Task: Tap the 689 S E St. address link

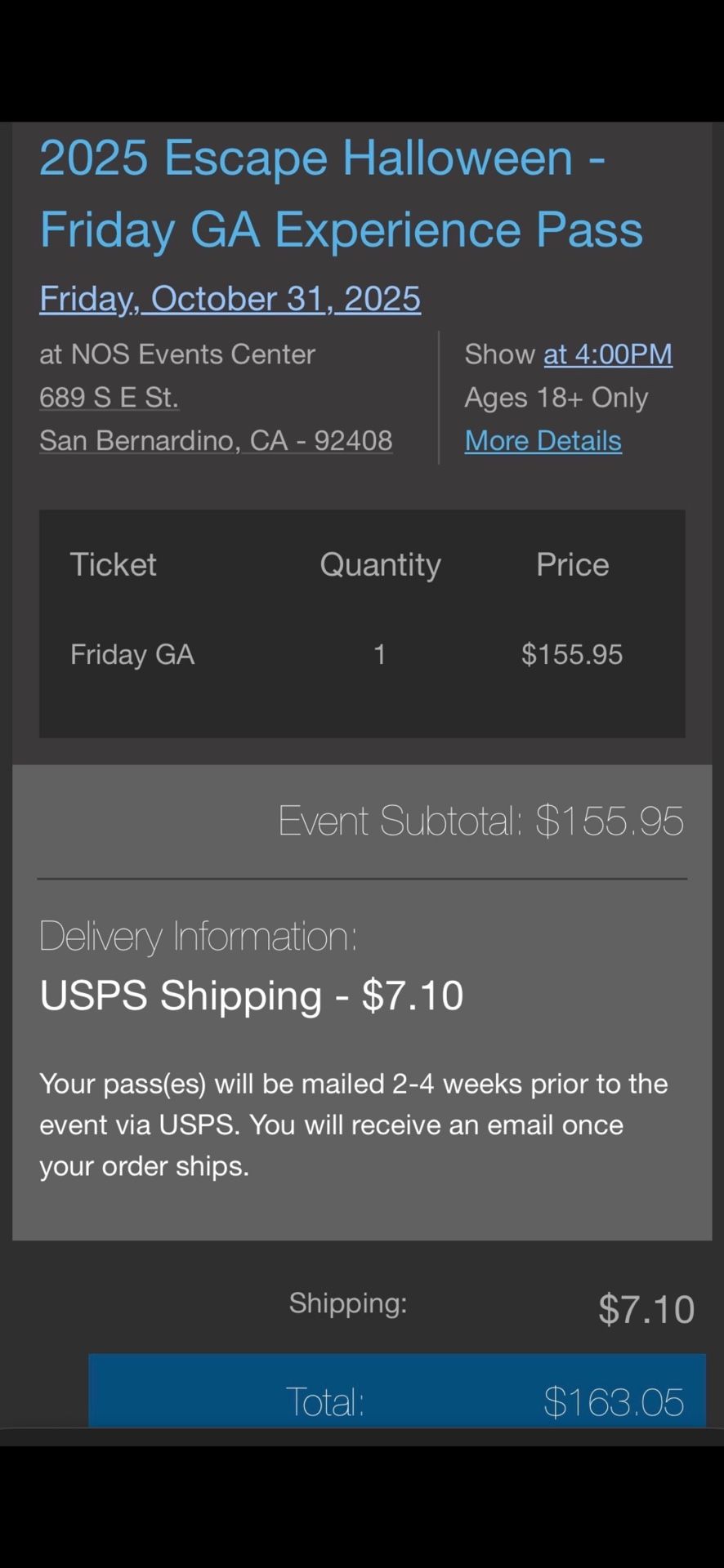Action: coord(109,398)
